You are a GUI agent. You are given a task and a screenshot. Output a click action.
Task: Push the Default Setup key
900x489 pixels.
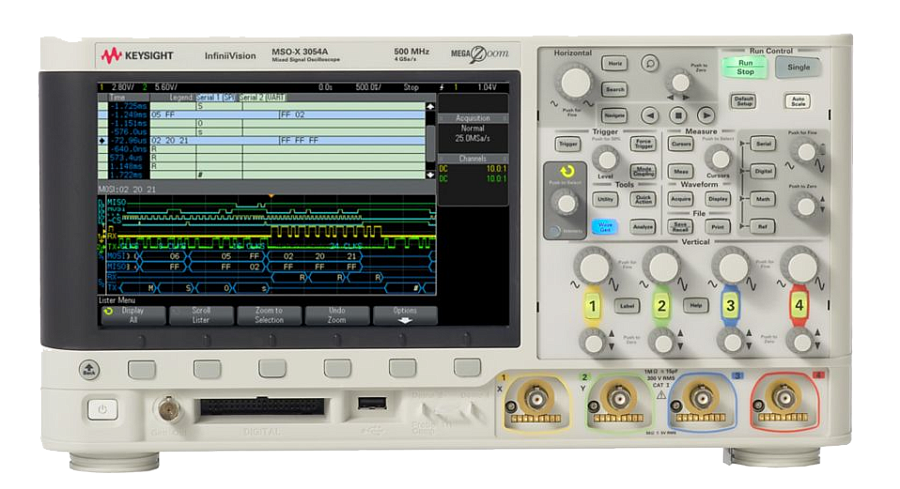coord(744,102)
